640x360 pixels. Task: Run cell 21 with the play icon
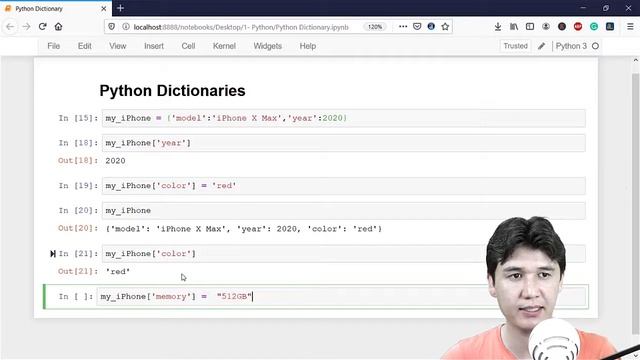pos(53,254)
